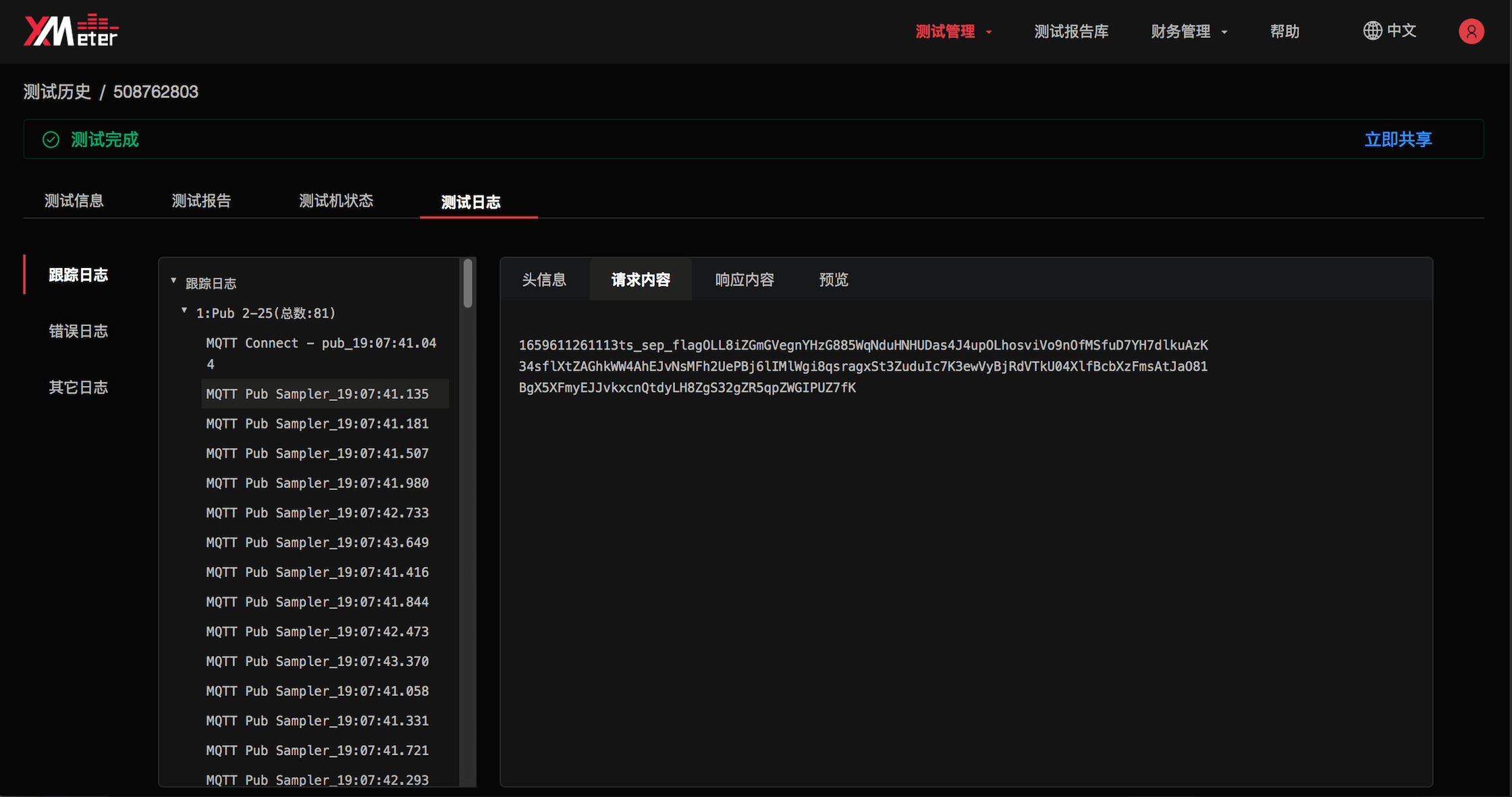1512x797 pixels.
Task: Switch to the 测试报告 tab
Action: [x=201, y=200]
